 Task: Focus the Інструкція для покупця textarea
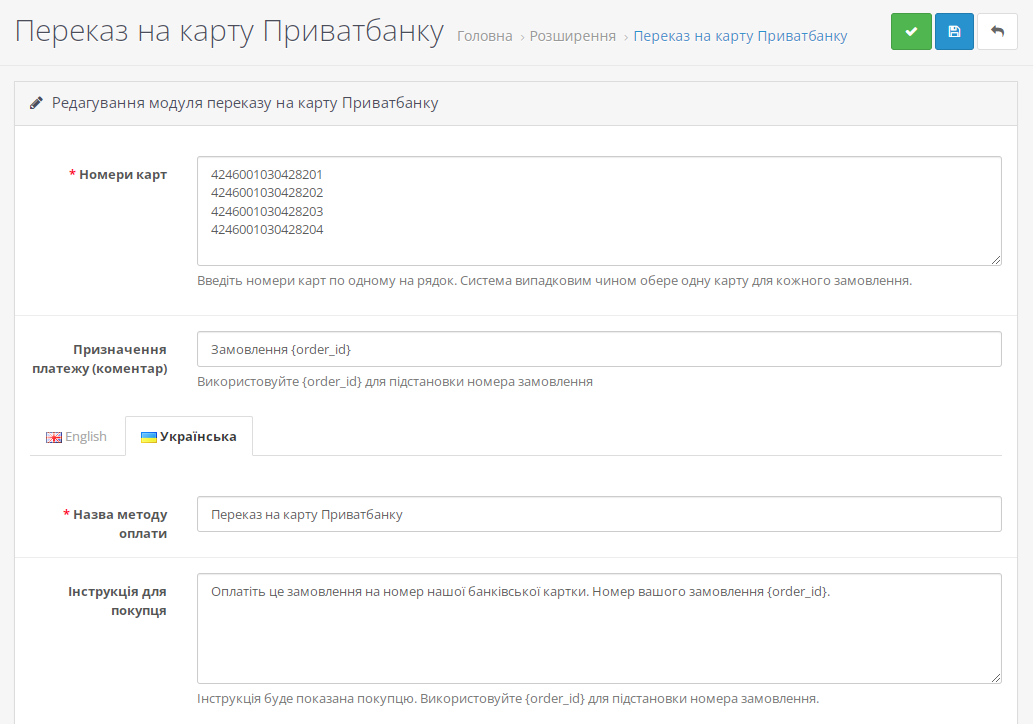(x=599, y=628)
